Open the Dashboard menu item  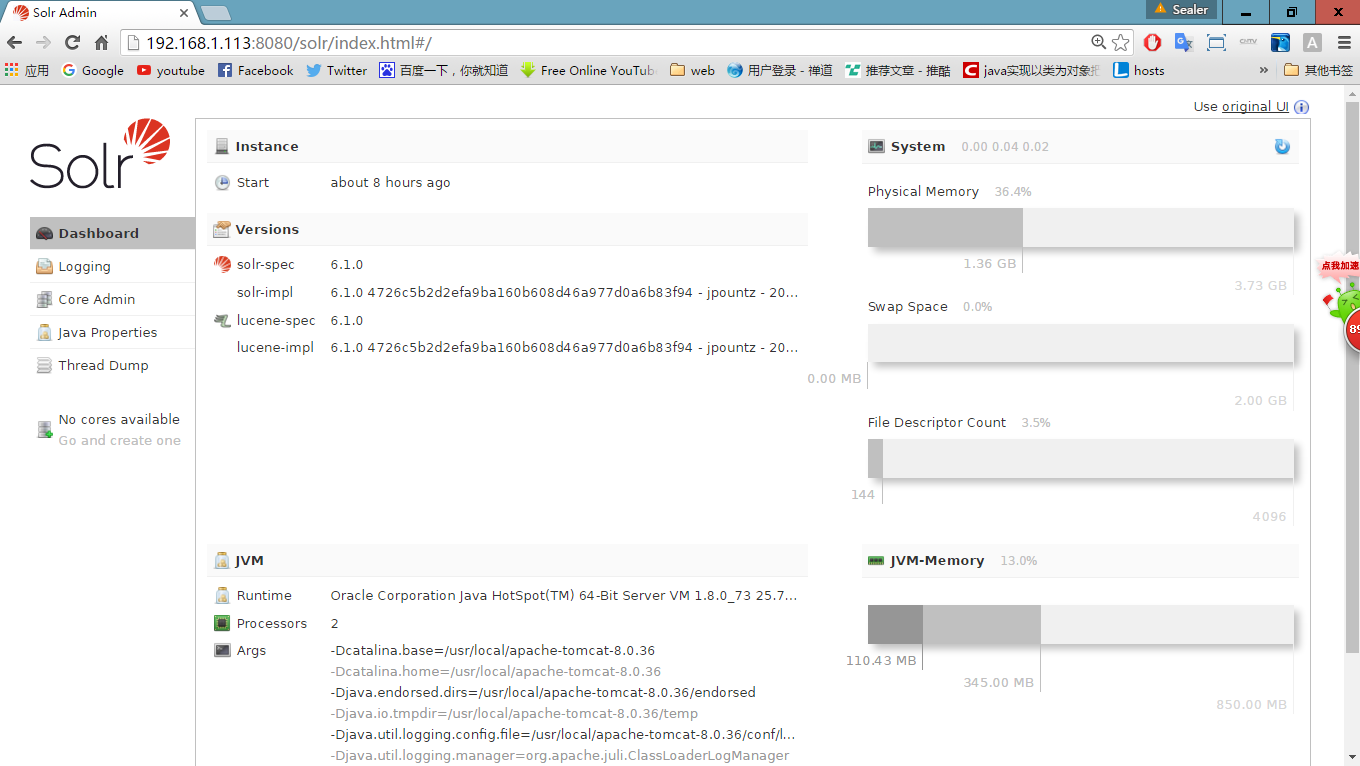(x=112, y=233)
